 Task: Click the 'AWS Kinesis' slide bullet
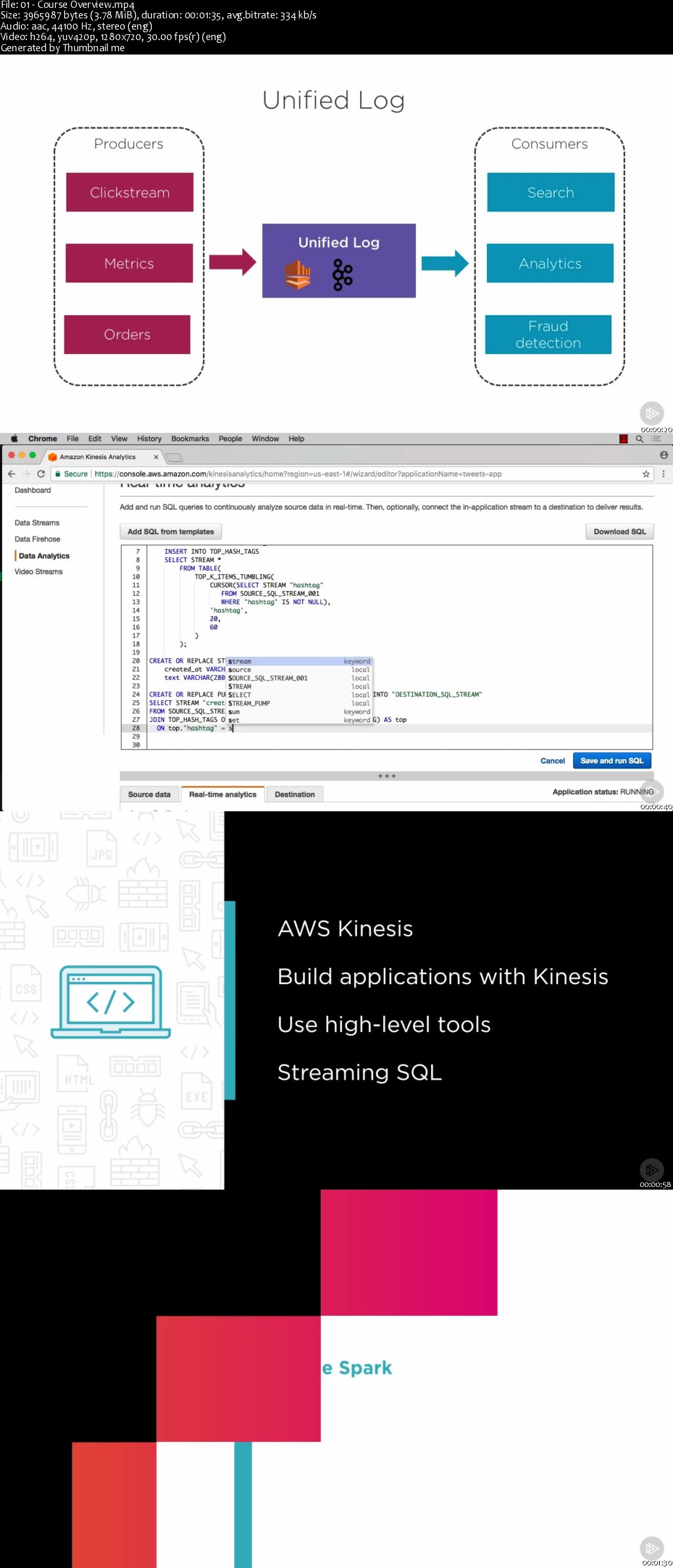tap(345, 928)
